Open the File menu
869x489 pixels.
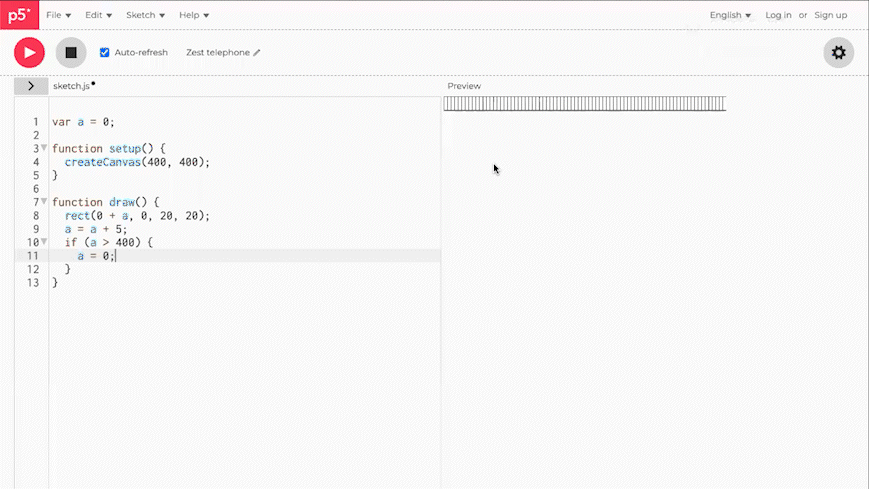(58, 15)
